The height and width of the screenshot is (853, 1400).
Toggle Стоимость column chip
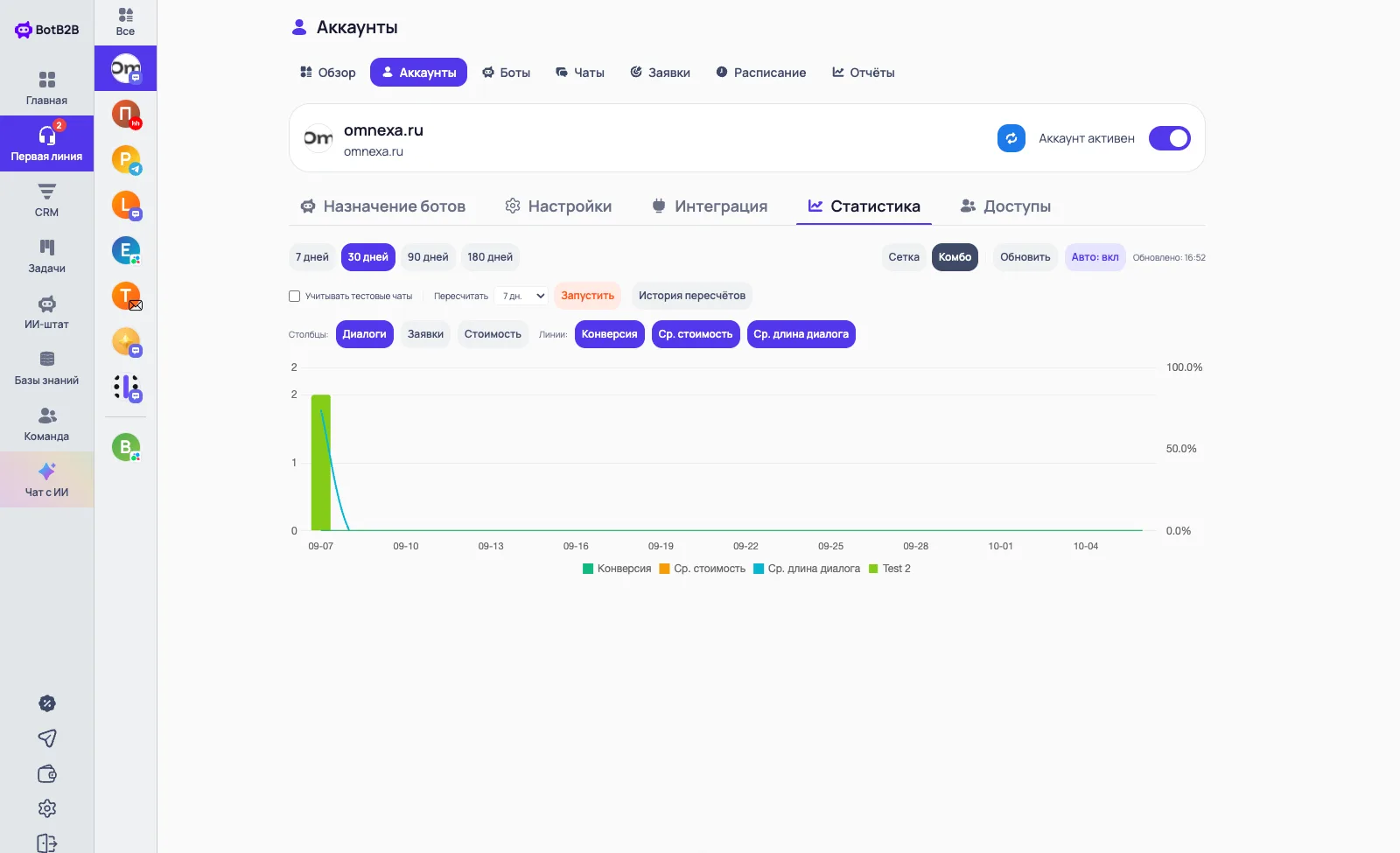tap(493, 334)
